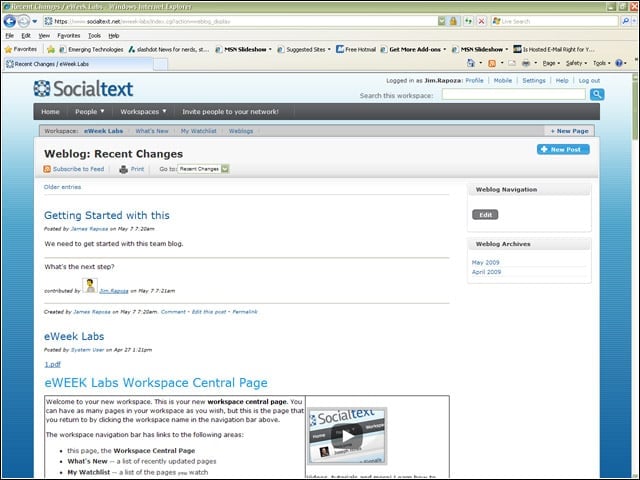Open the My Watchlist tab

tap(198, 131)
